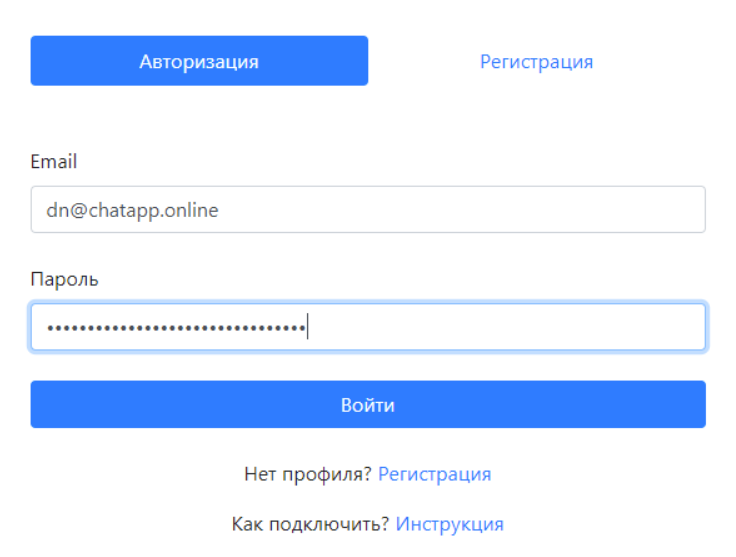Open the Регистрация tab at top
The width and height of the screenshot is (736, 557).
536,61
